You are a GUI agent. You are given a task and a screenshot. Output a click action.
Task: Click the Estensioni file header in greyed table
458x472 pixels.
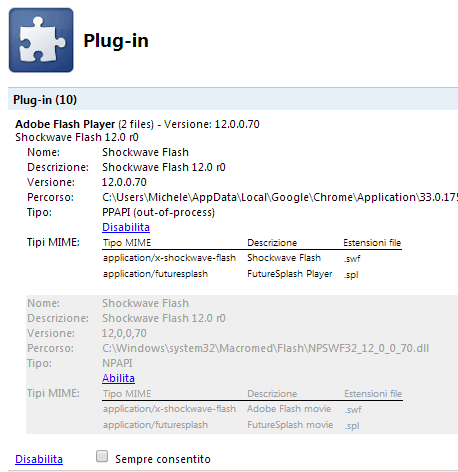pyautogui.click(x=373, y=394)
